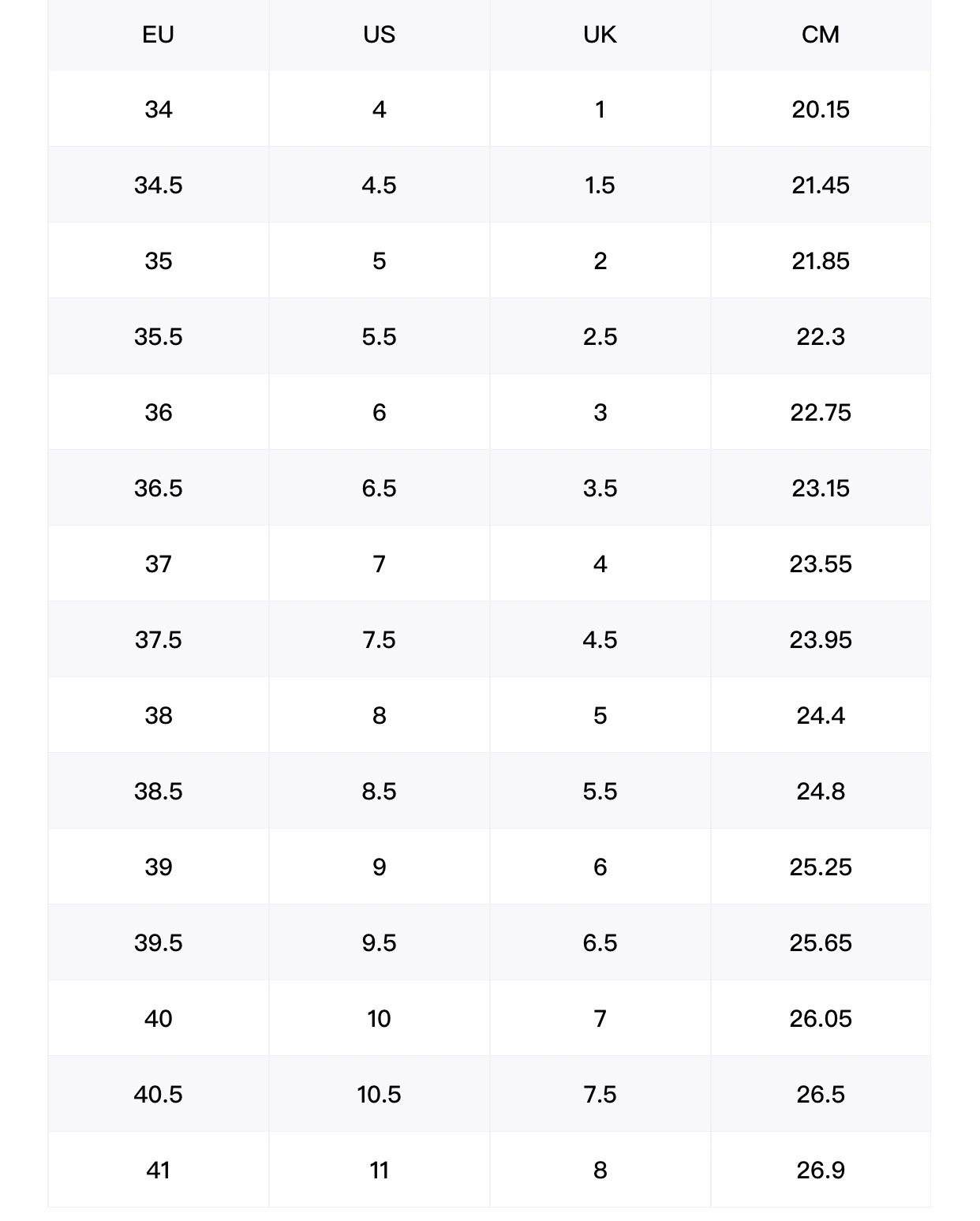The width and height of the screenshot is (980, 1221).
Task: Click the 20.15 CM value
Action: (x=821, y=109)
